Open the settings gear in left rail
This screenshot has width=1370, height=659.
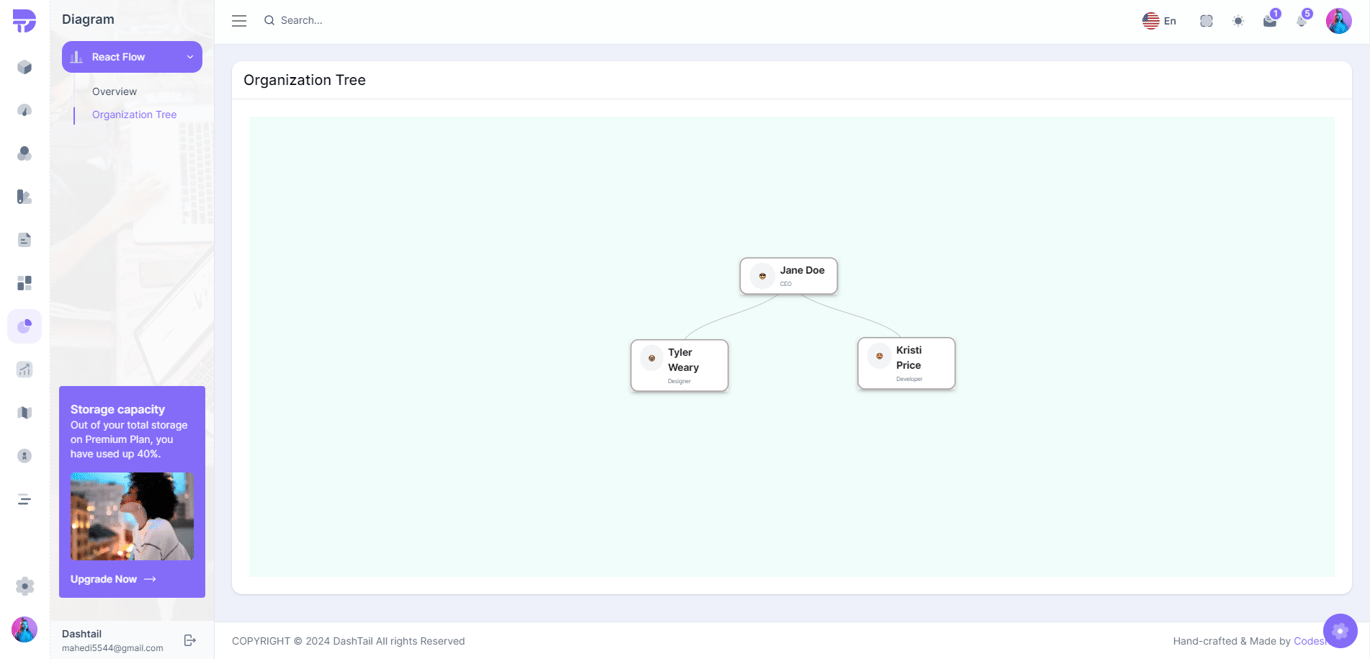pos(25,586)
